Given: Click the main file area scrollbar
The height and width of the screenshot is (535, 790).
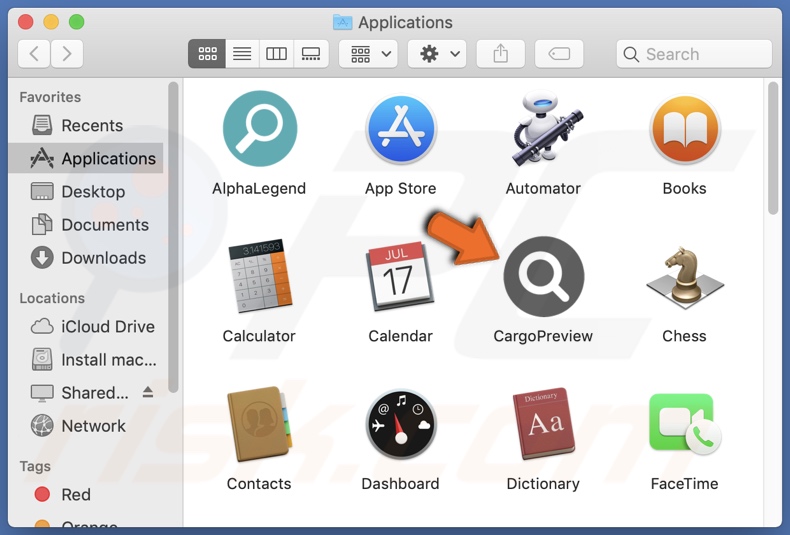Looking at the screenshot, I should pyautogui.click(x=773, y=149).
